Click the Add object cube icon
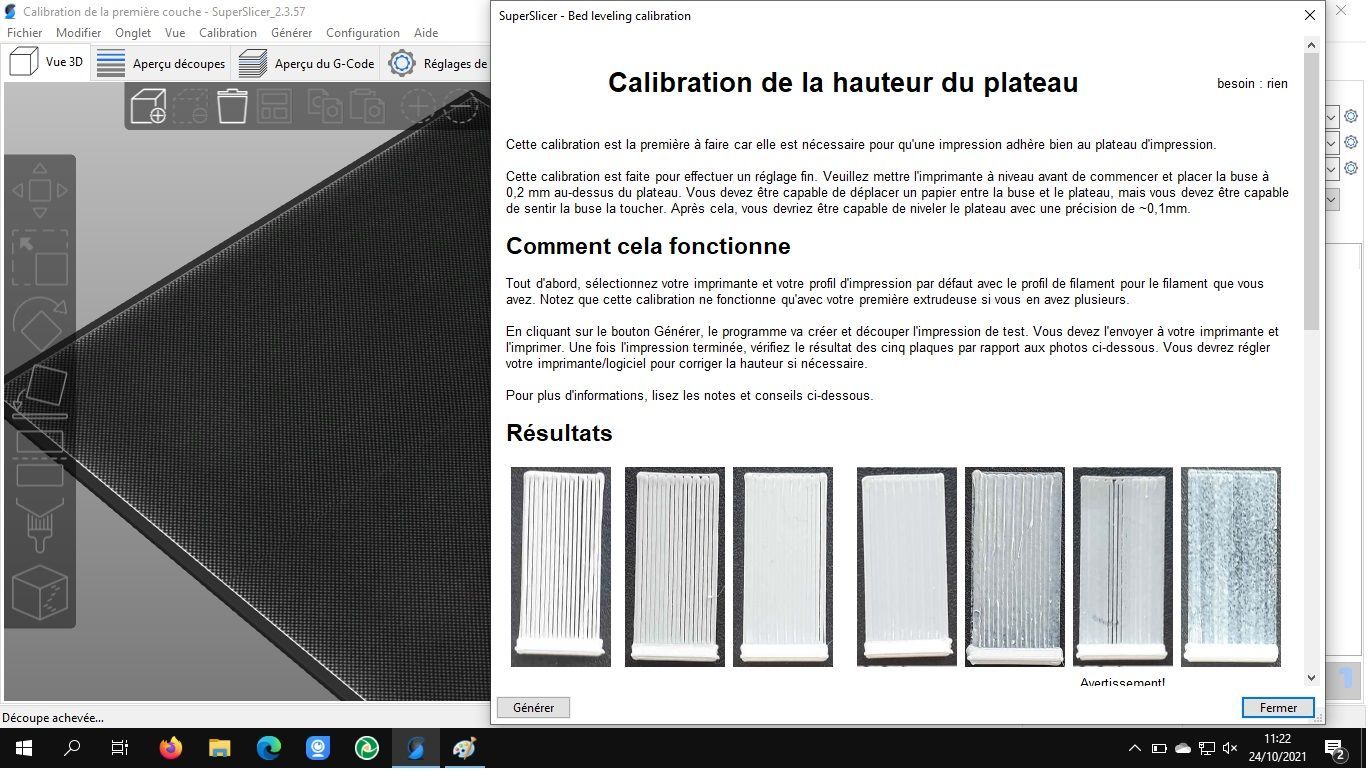Viewport: 1368px width, 772px height. (x=148, y=106)
